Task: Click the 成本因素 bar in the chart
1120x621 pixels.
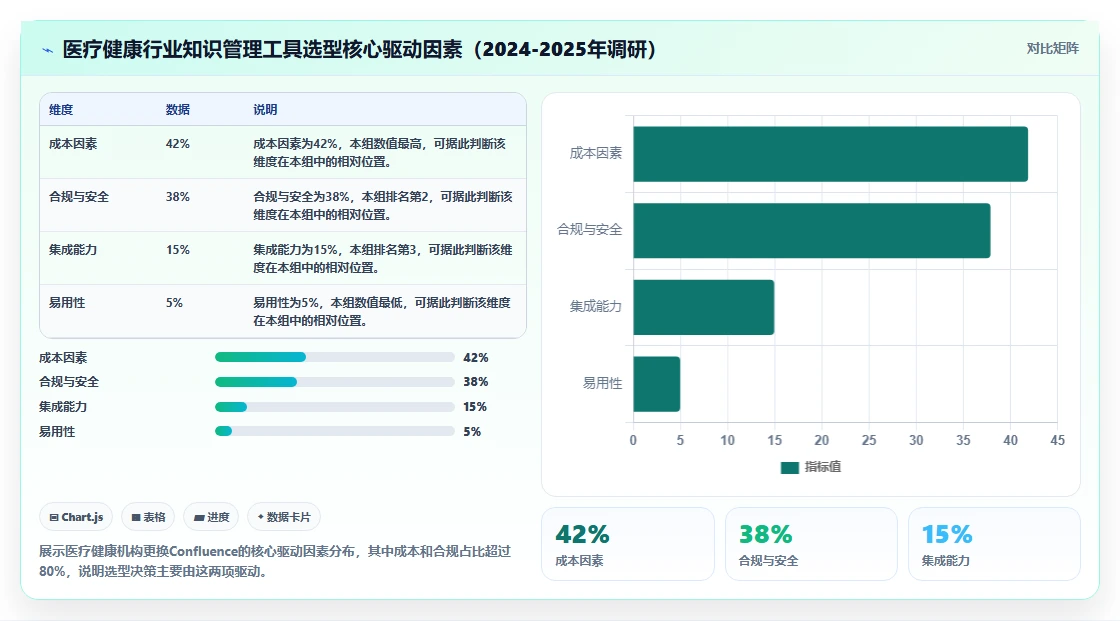Action: click(830, 154)
